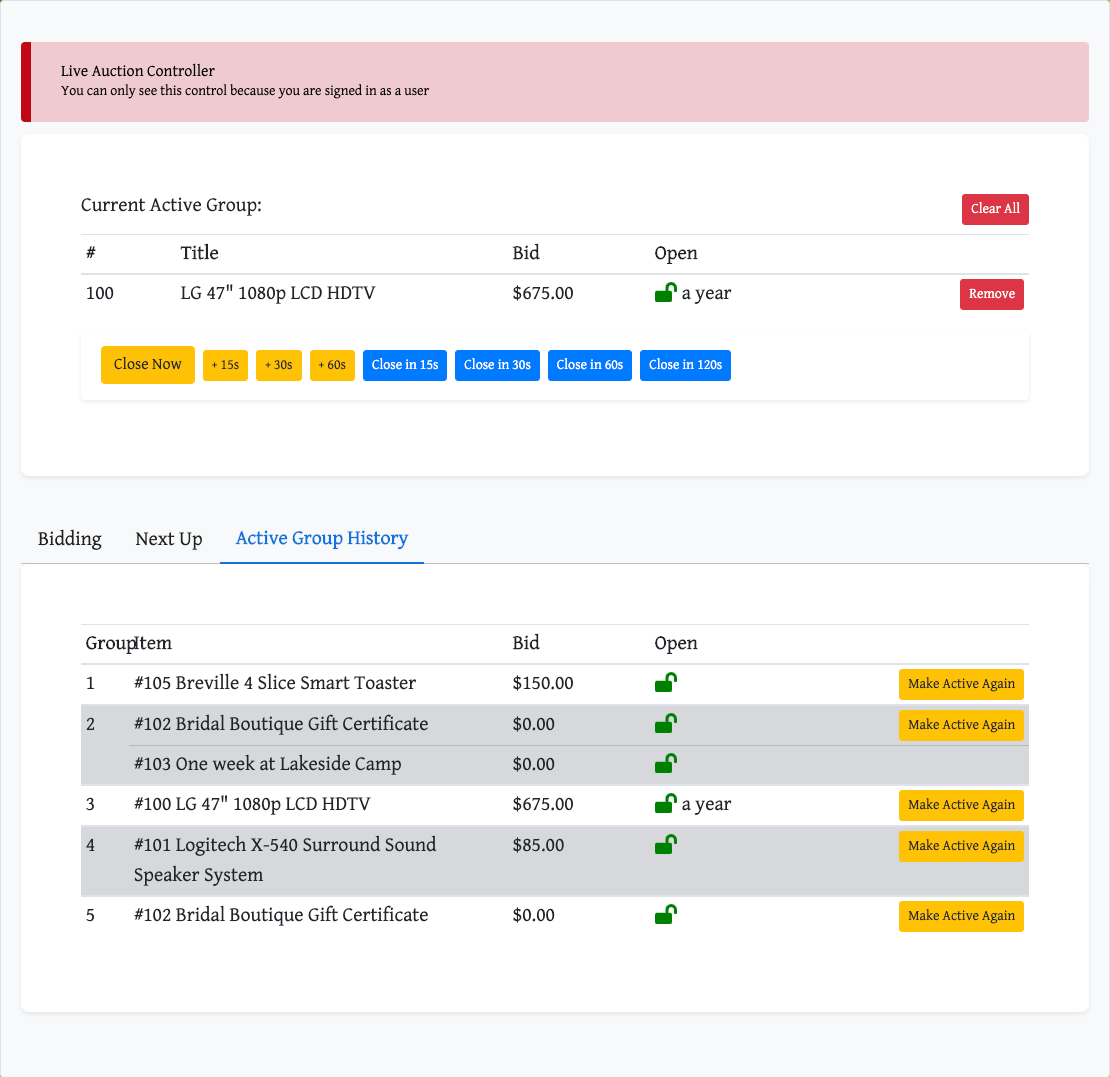Switch to the Bidding tab
The width and height of the screenshot is (1110, 1077).
click(69, 539)
